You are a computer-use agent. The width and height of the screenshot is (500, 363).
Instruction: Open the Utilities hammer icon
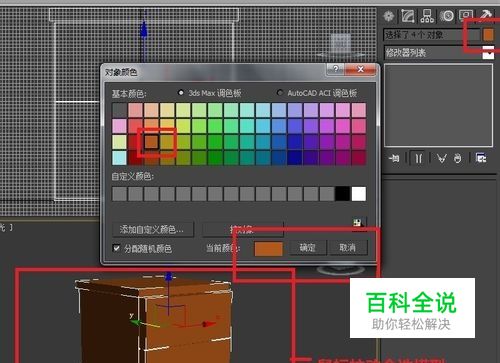pyautogui.click(x=485, y=15)
